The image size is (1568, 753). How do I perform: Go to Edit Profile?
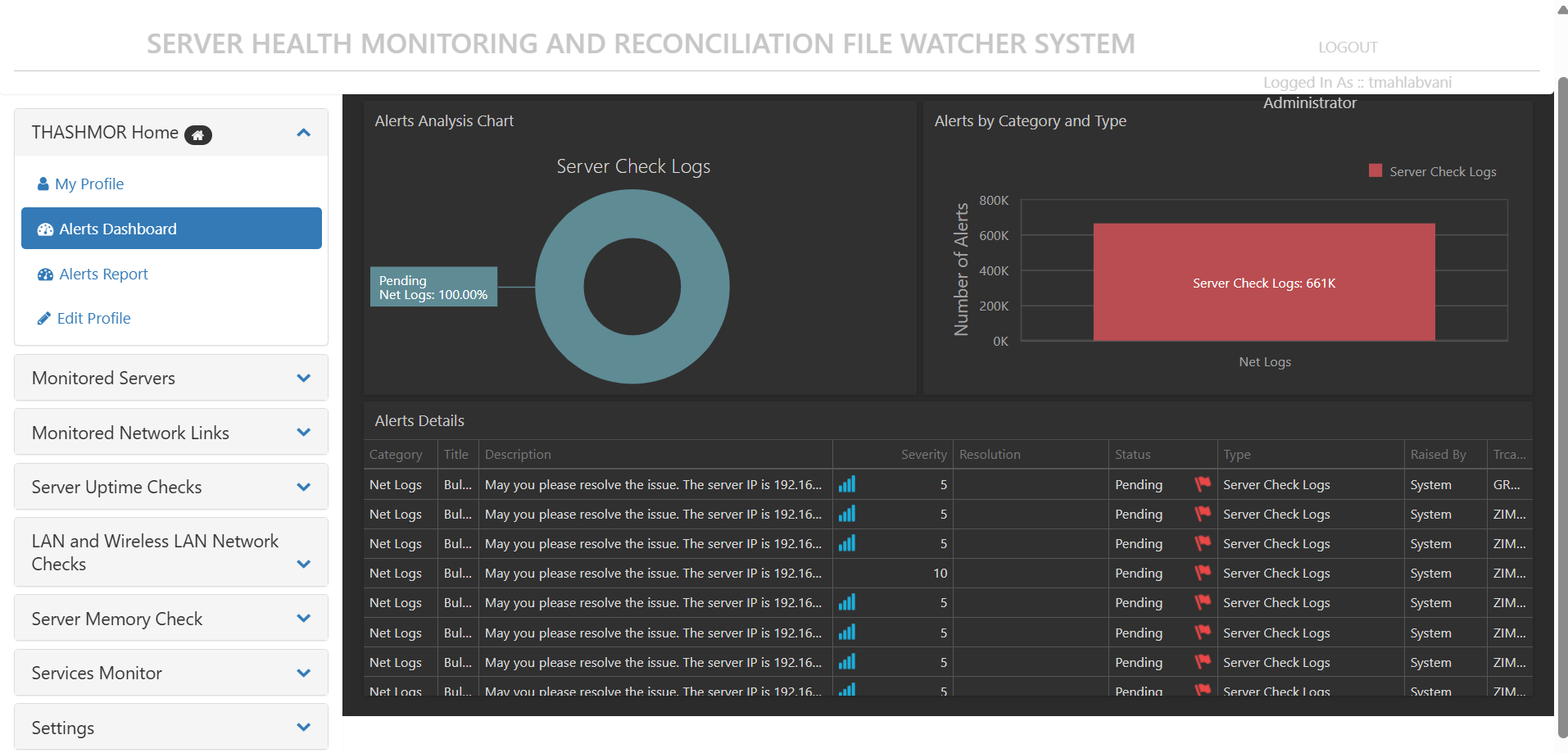click(x=93, y=319)
